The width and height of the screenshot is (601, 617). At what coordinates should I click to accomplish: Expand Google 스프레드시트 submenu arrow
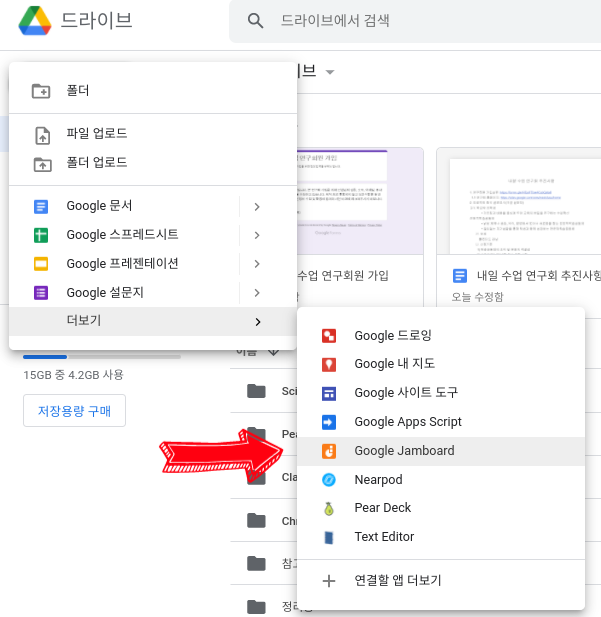click(x=257, y=235)
